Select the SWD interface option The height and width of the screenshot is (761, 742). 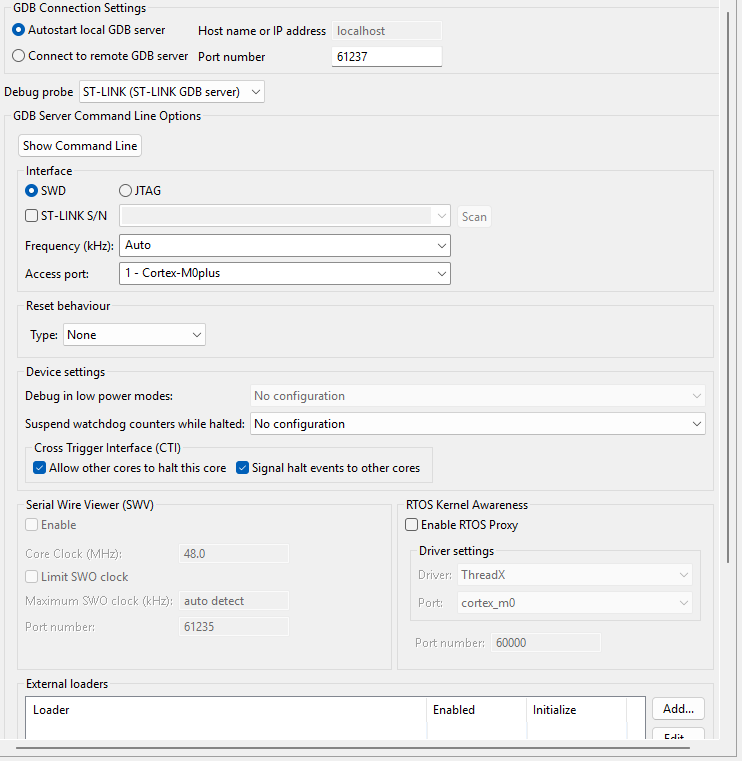click(x=32, y=190)
